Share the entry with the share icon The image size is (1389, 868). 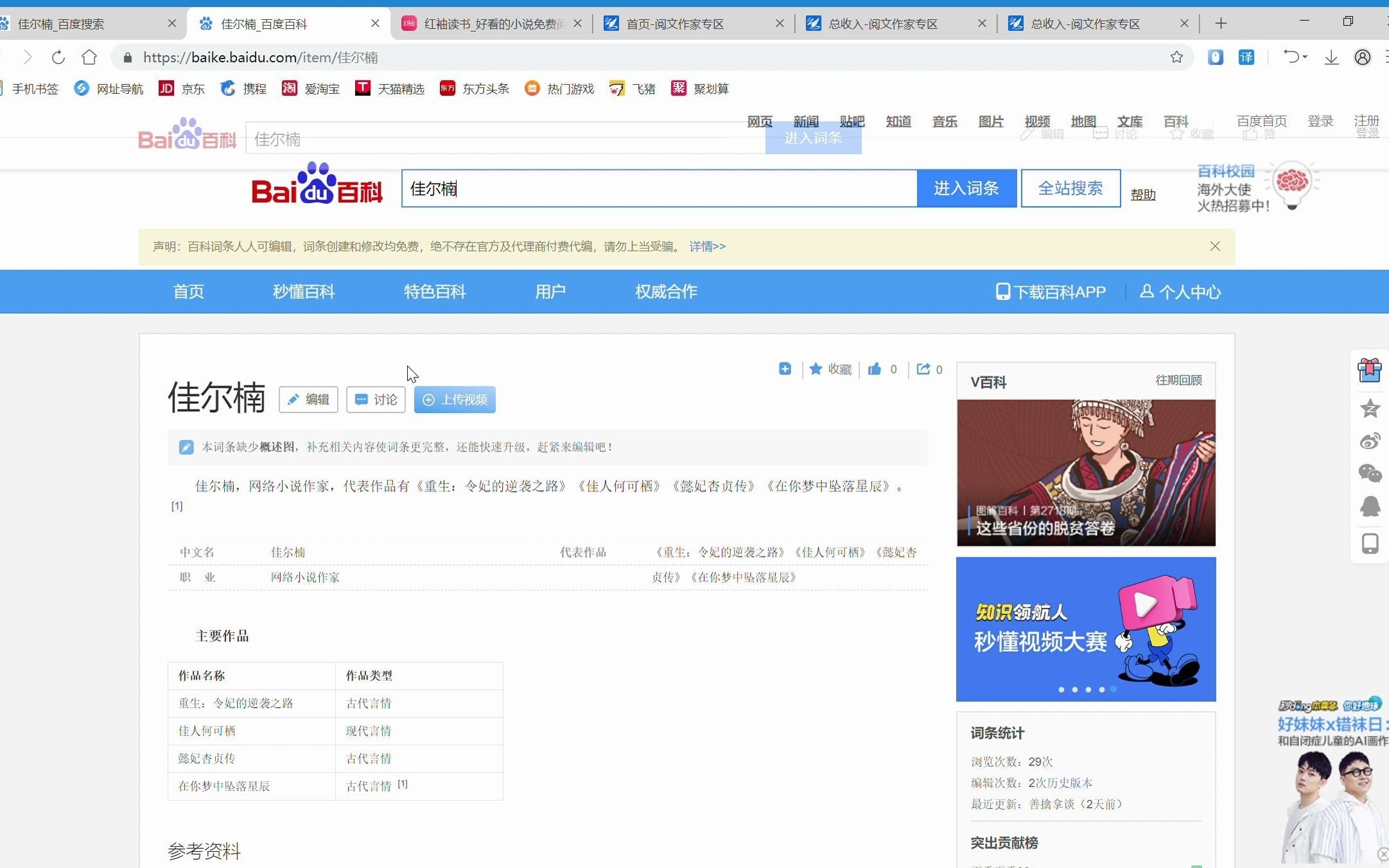click(923, 369)
